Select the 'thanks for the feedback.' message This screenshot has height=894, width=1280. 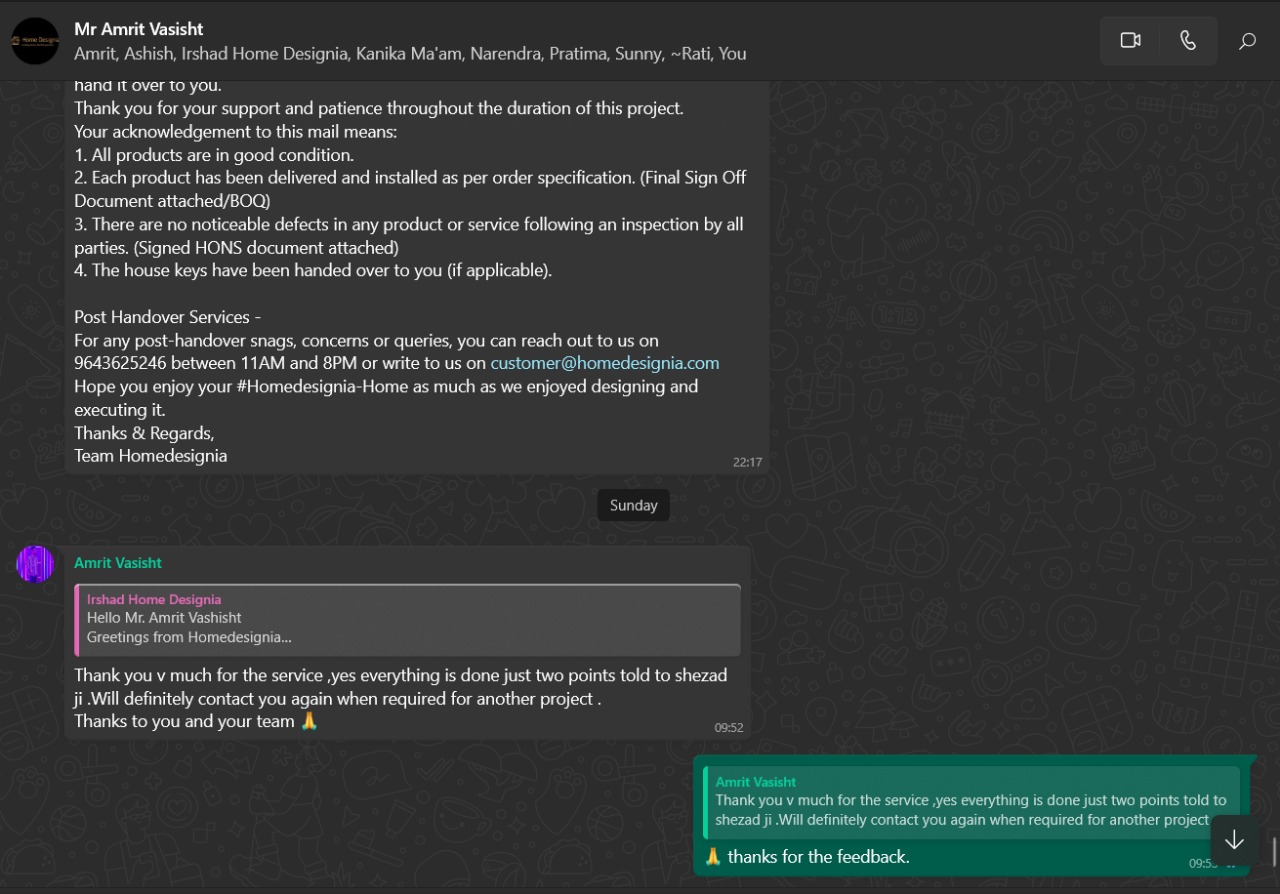pyautogui.click(x=818, y=857)
